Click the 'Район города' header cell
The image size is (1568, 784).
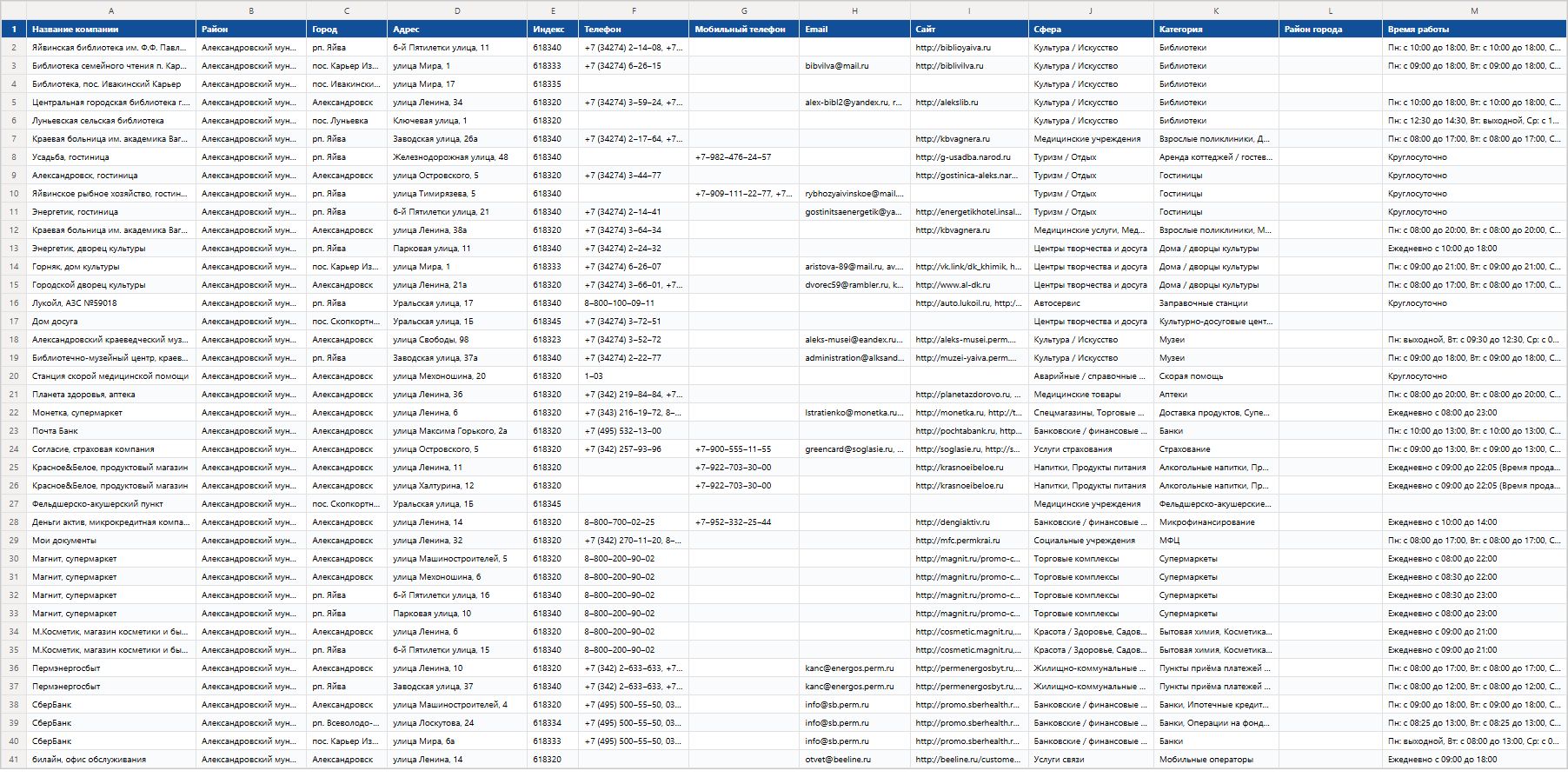coord(1331,29)
